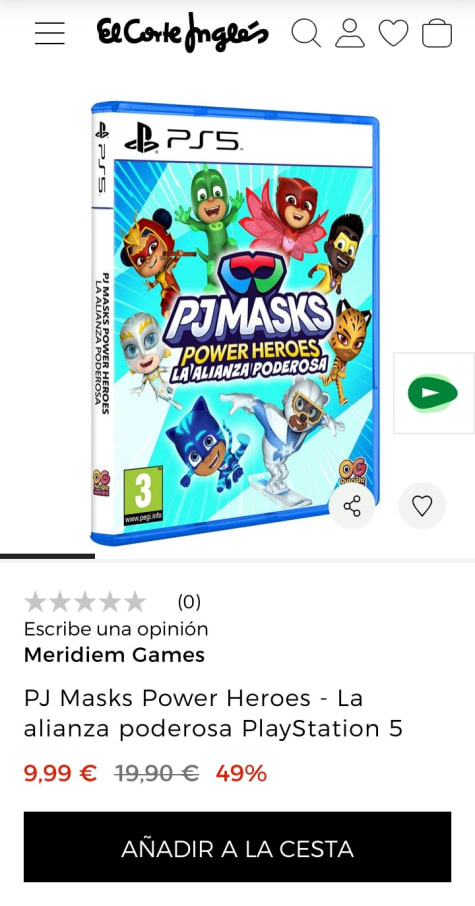Image resolution: width=475 pixels, height=906 pixels.
Task: View the shopping basket icon
Action: (437, 33)
